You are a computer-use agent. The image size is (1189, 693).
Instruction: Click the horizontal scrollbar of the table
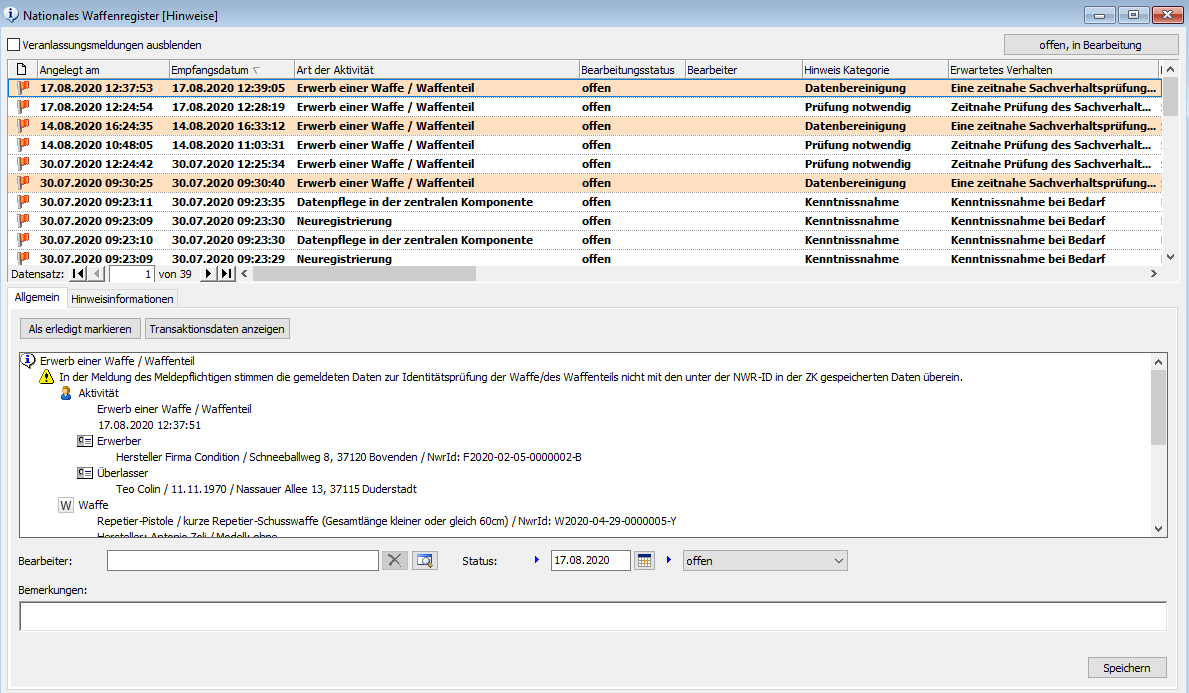point(700,274)
